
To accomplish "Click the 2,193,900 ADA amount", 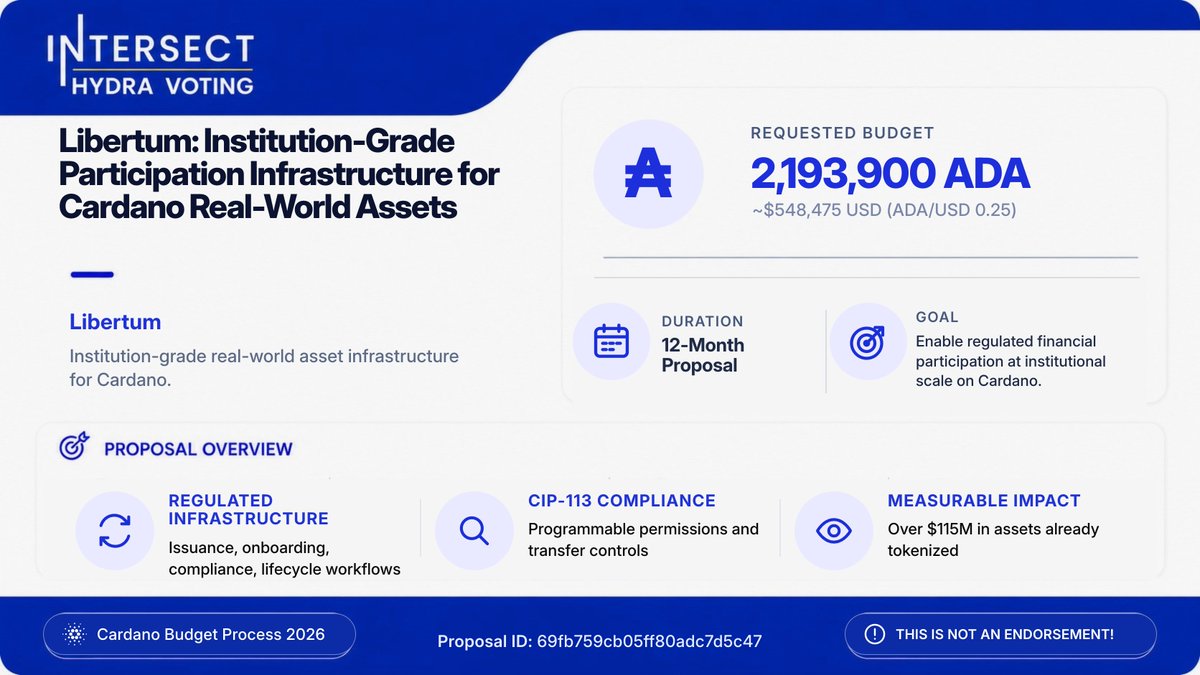I will [x=890, y=174].
